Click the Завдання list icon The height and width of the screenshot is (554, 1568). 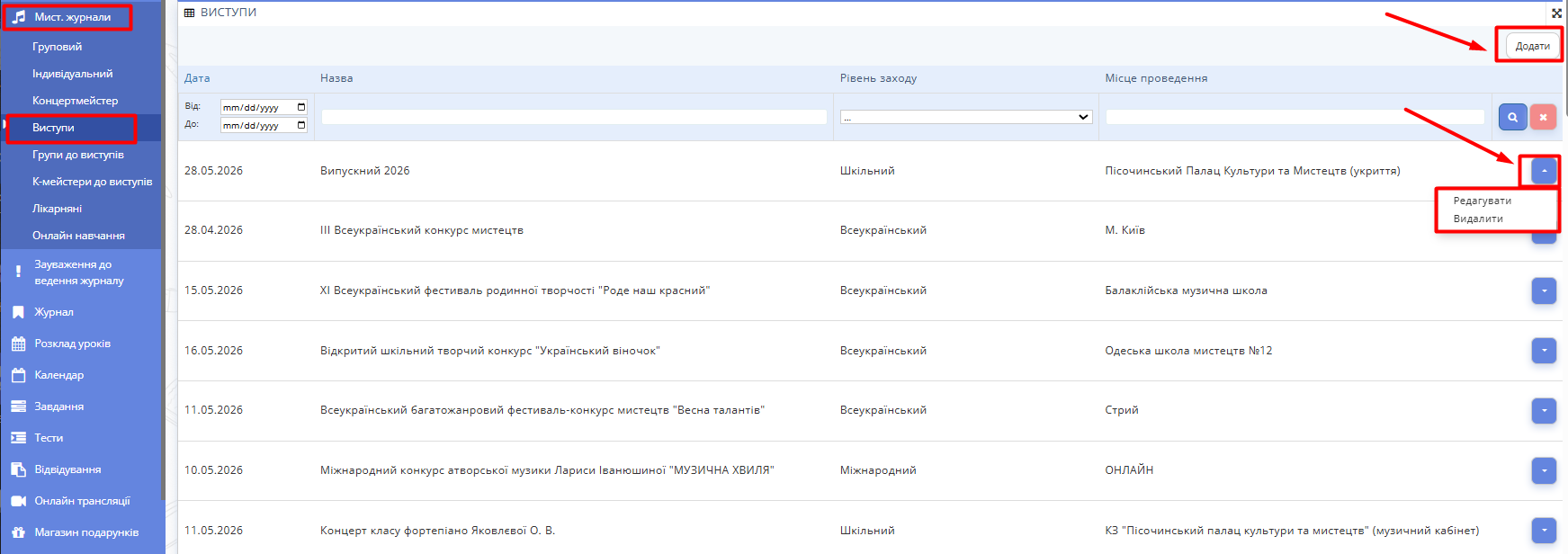point(18,407)
